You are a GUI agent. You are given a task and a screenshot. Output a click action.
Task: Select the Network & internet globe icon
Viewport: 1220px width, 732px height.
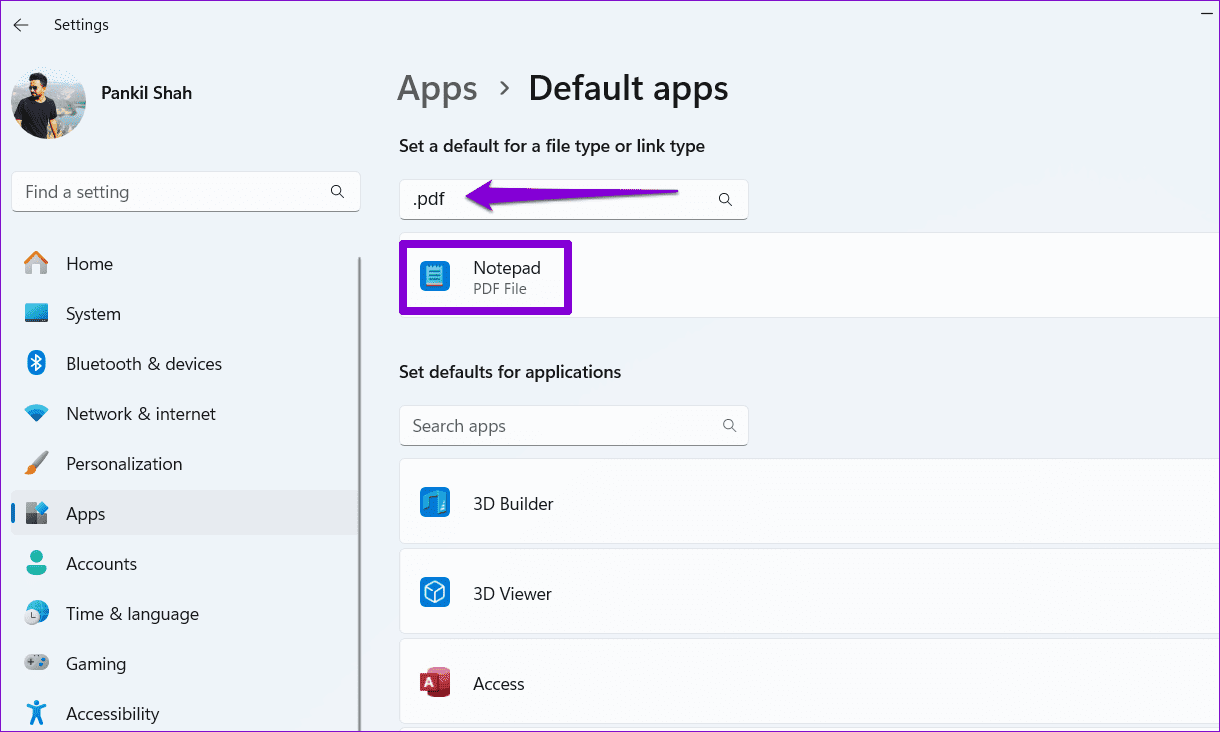[x=36, y=413]
